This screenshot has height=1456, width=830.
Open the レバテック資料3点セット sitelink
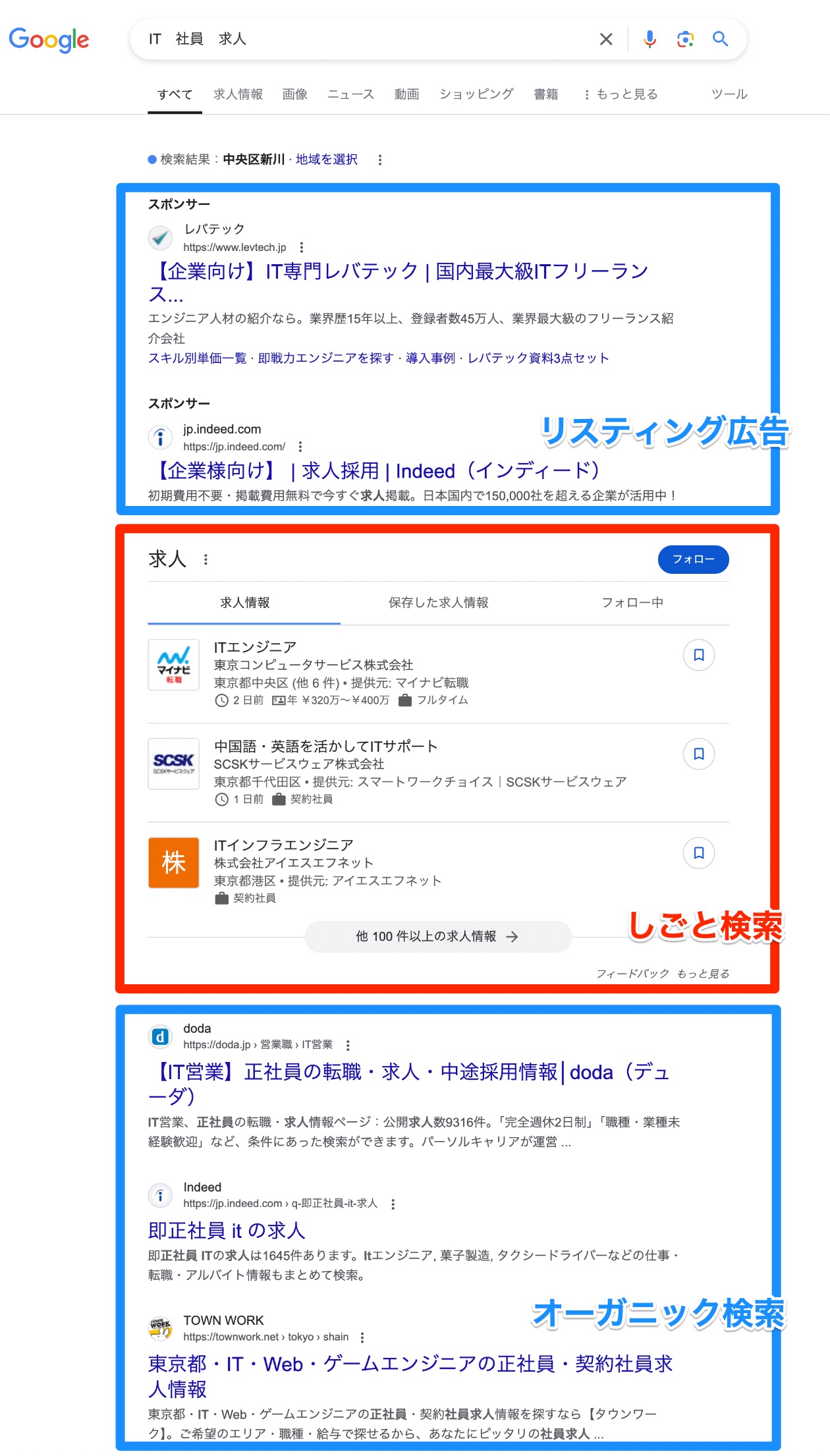[538, 358]
